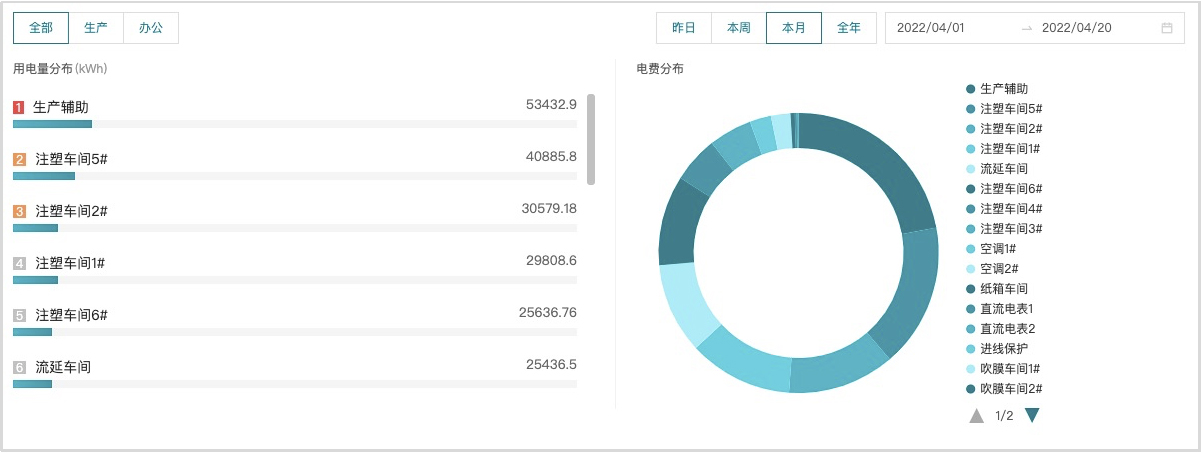Click rank 2 badge for 注塑车间5#
The height and width of the screenshot is (453, 1201).
(19, 159)
